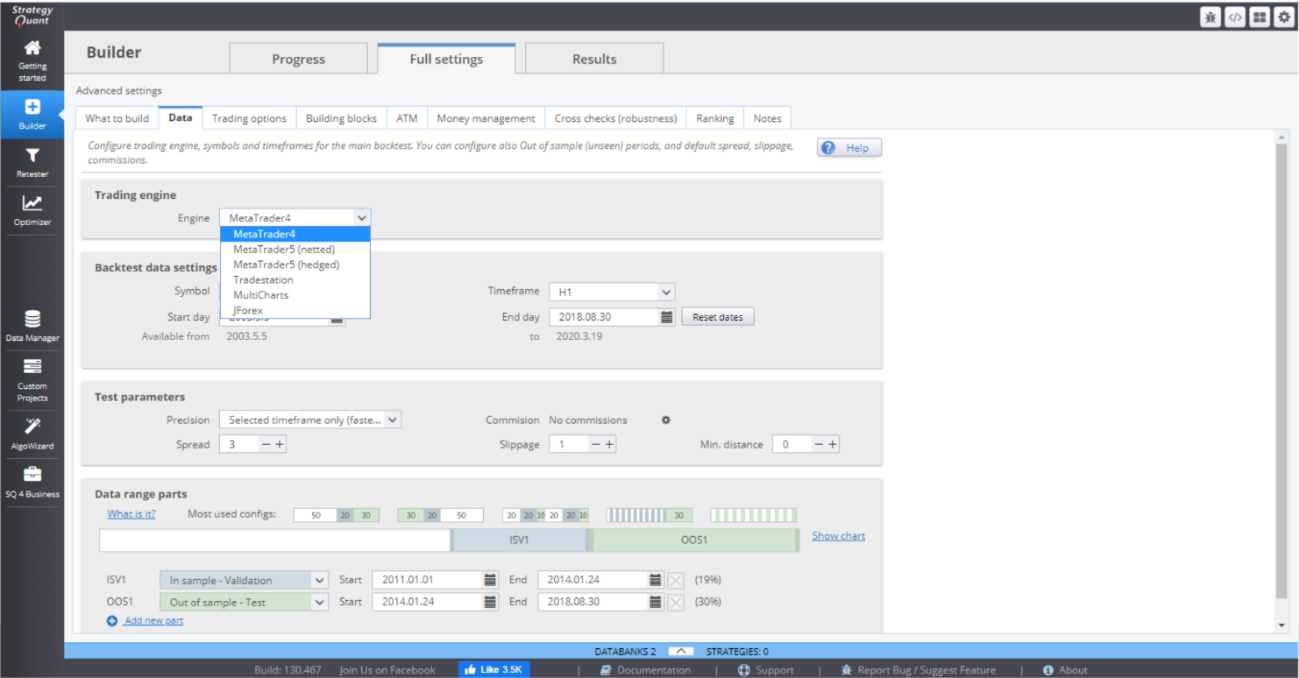Open the ATM tab
This screenshot has height=678, width=1299.
click(407, 118)
